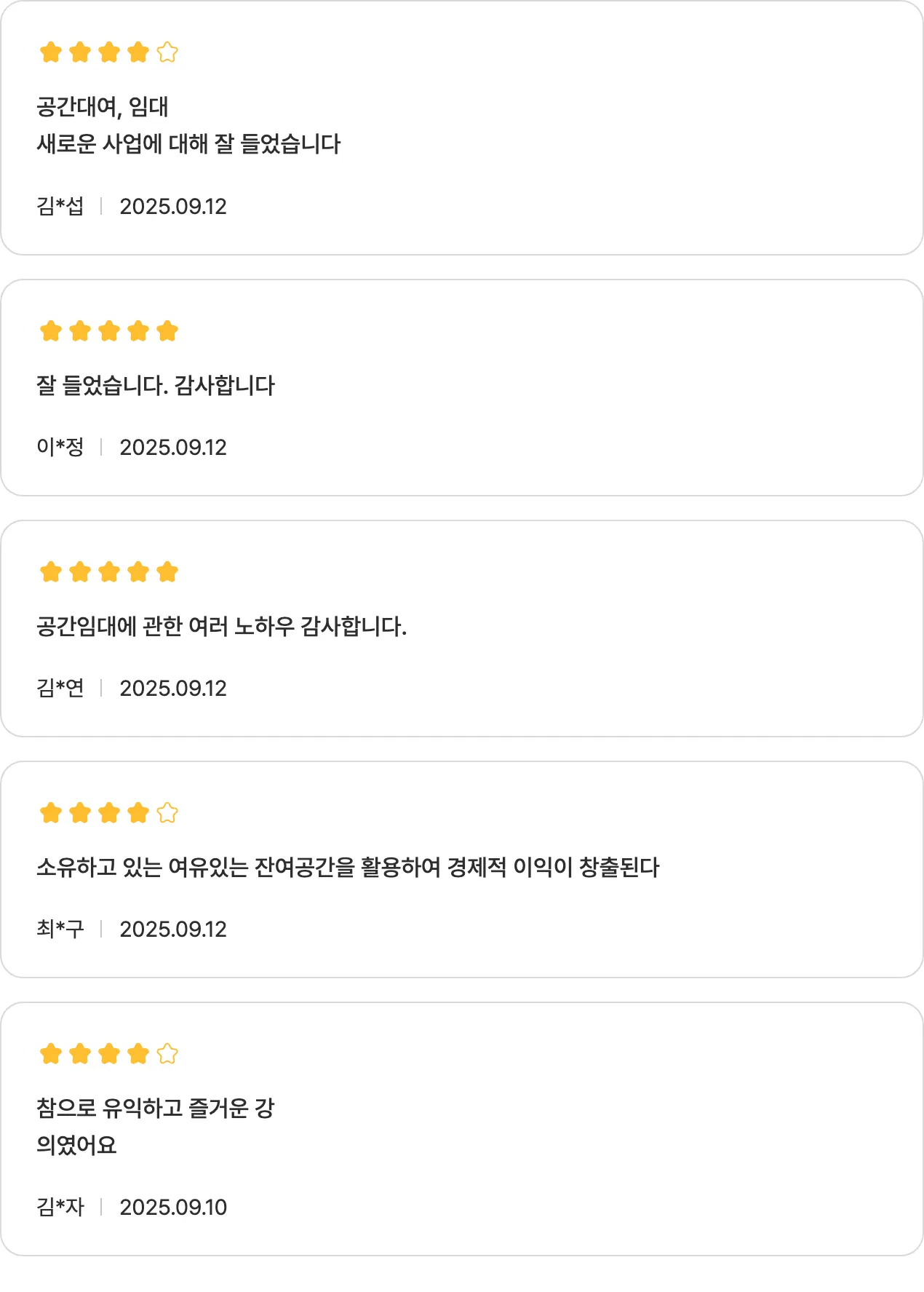The image size is (924, 1292).
Task: Click the review text '잘 들었습니다. 감사합니다'
Action: 156,385
